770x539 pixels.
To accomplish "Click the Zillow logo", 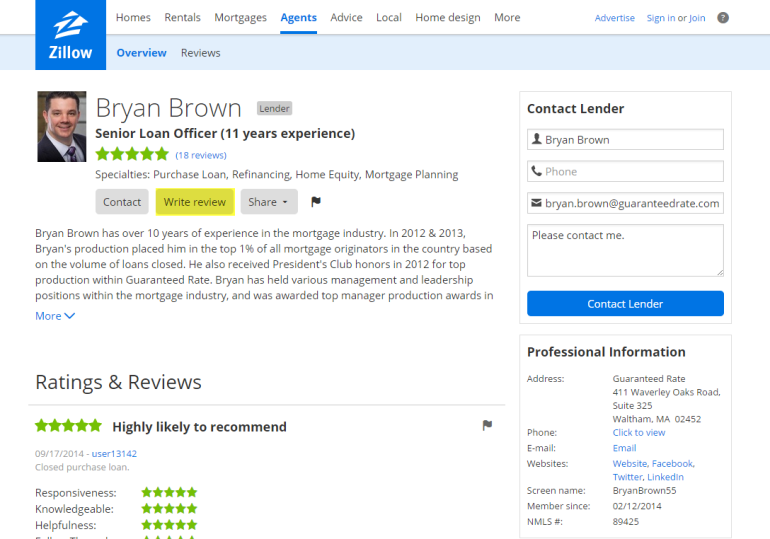I will click(x=70, y=35).
